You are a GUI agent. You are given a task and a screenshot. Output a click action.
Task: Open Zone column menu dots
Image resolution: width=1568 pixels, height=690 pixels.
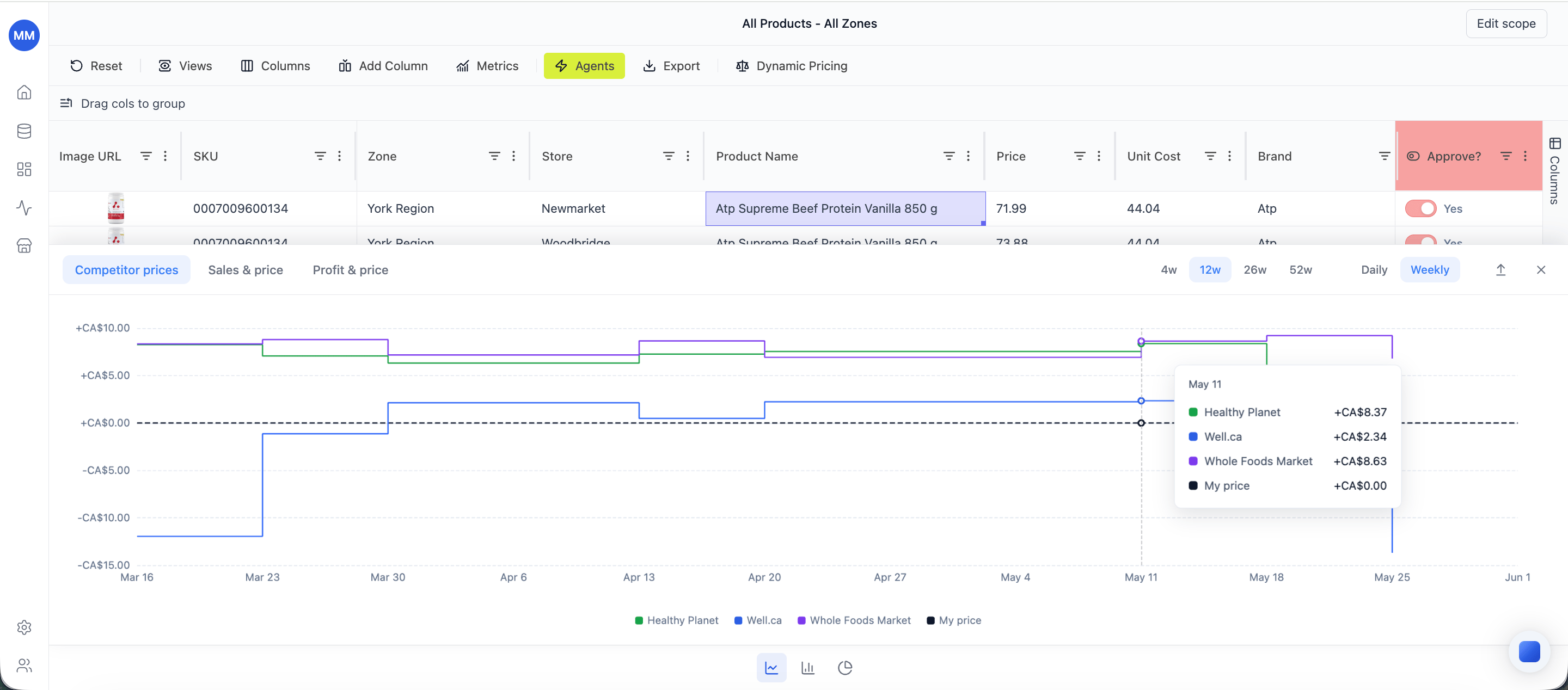[x=513, y=156]
